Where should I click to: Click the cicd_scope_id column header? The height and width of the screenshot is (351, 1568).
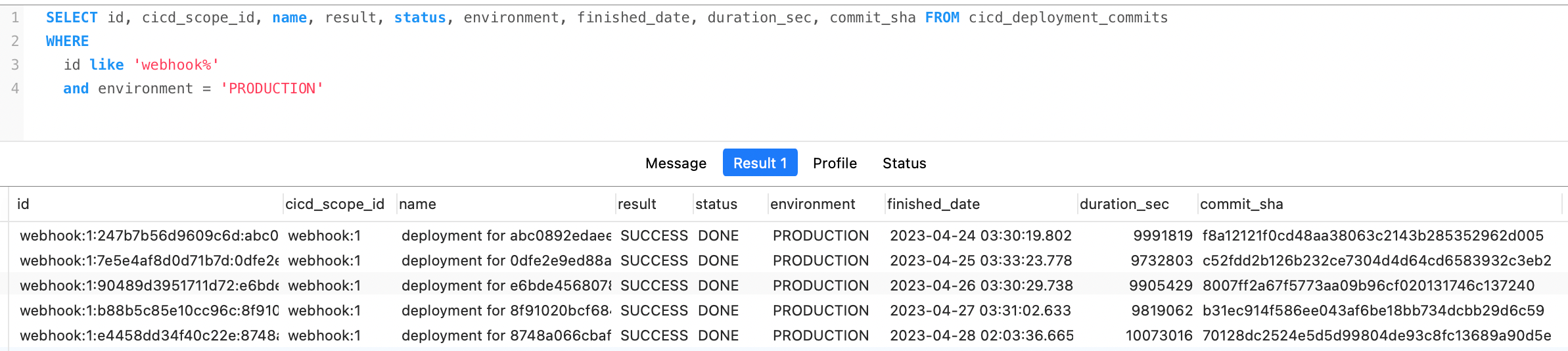(x=334, y=204)
